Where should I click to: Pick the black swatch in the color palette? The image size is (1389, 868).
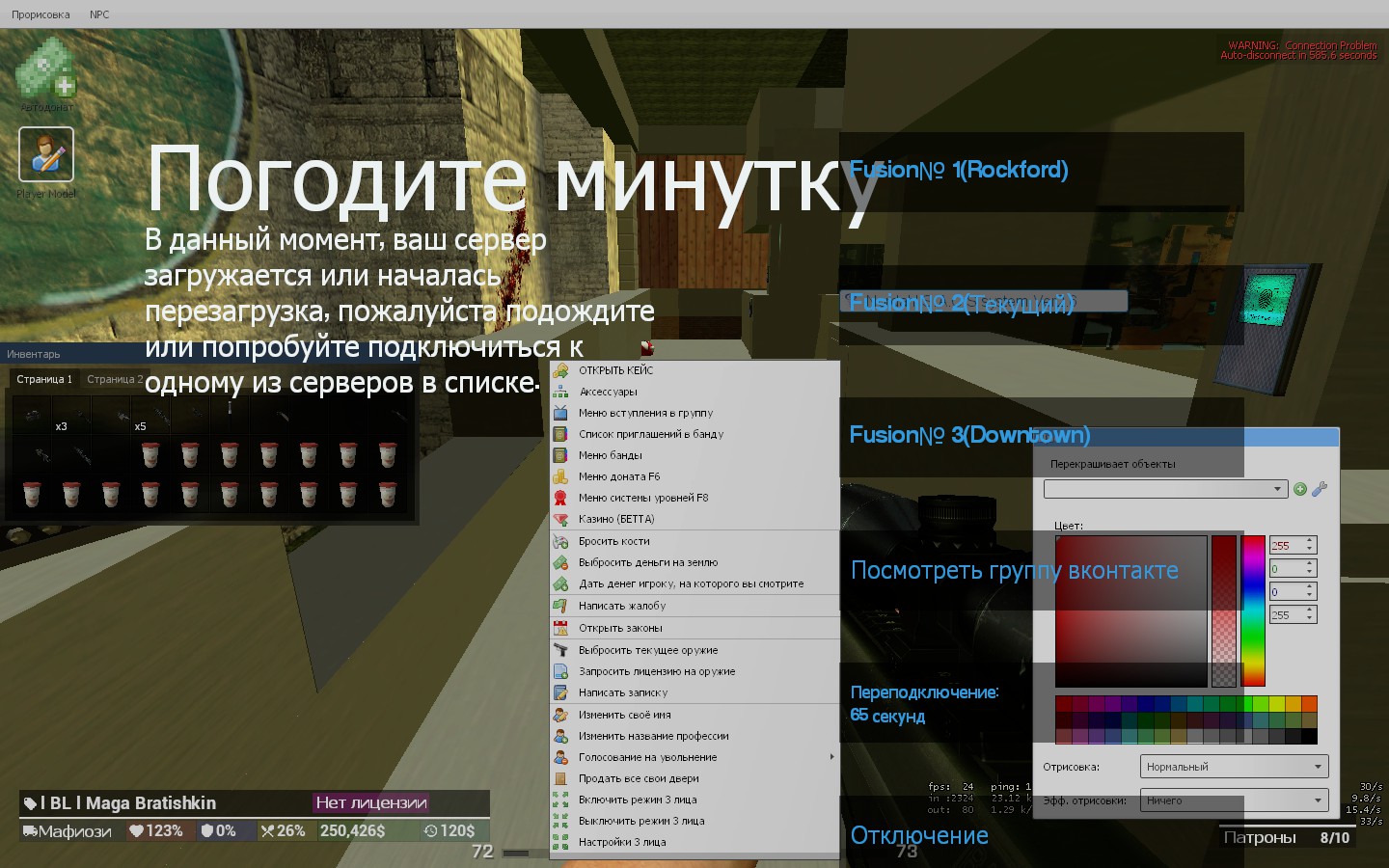1309,737
